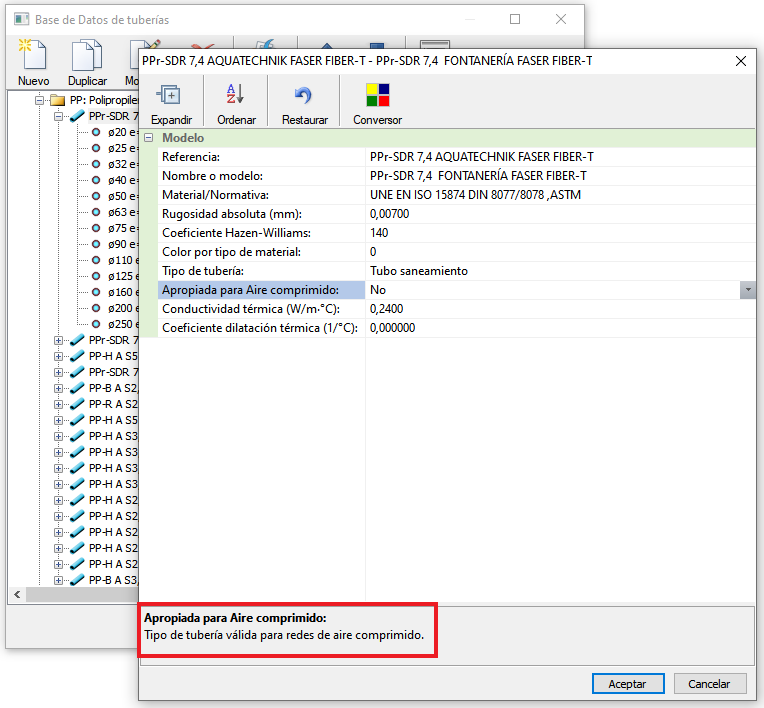Click the Aceptar button

coord(628,684)
